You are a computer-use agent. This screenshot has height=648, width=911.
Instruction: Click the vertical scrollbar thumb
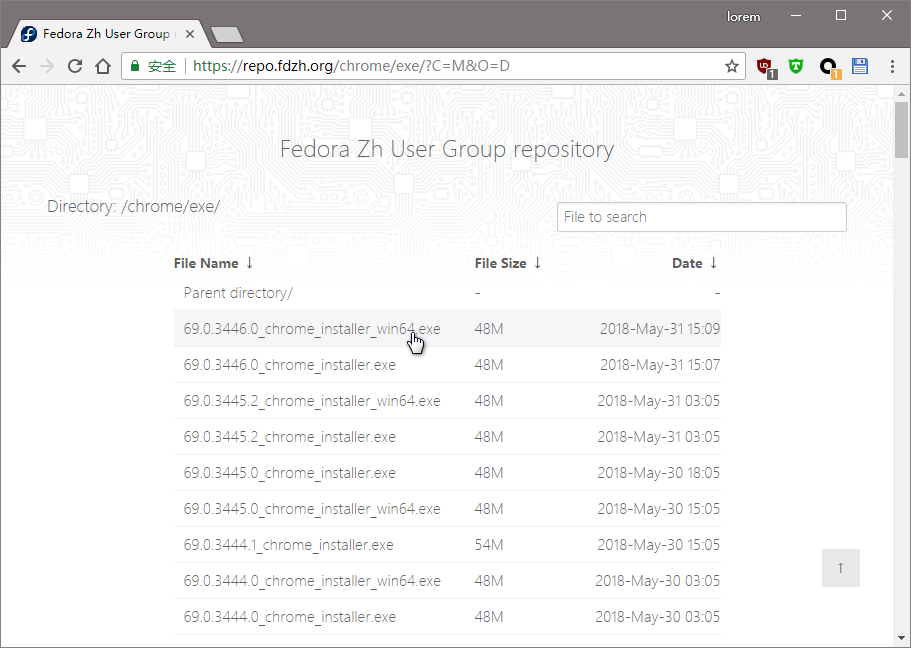coord(901,129)
